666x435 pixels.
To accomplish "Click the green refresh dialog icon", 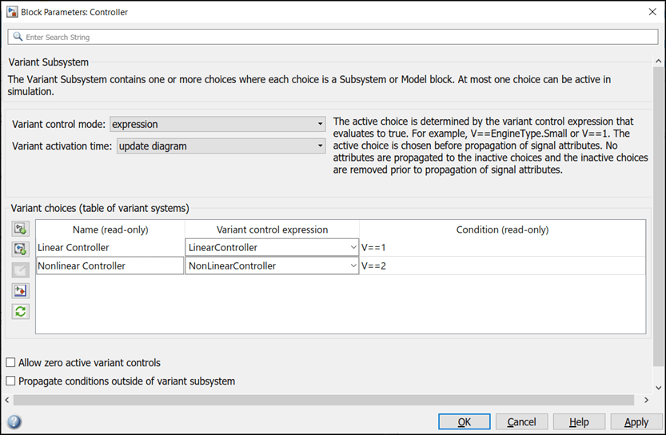I will tap(20, 312).
